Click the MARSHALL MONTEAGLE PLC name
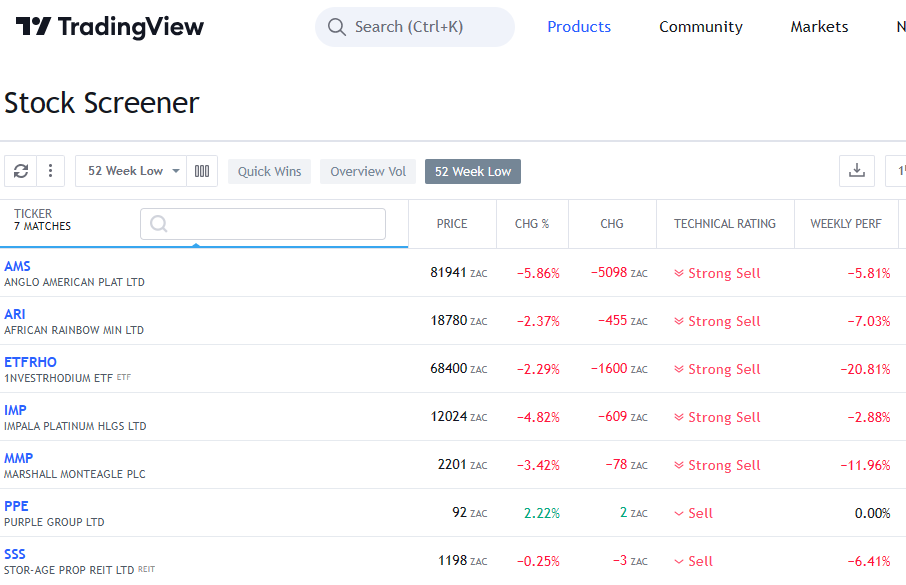 click(x=75, y=474)
